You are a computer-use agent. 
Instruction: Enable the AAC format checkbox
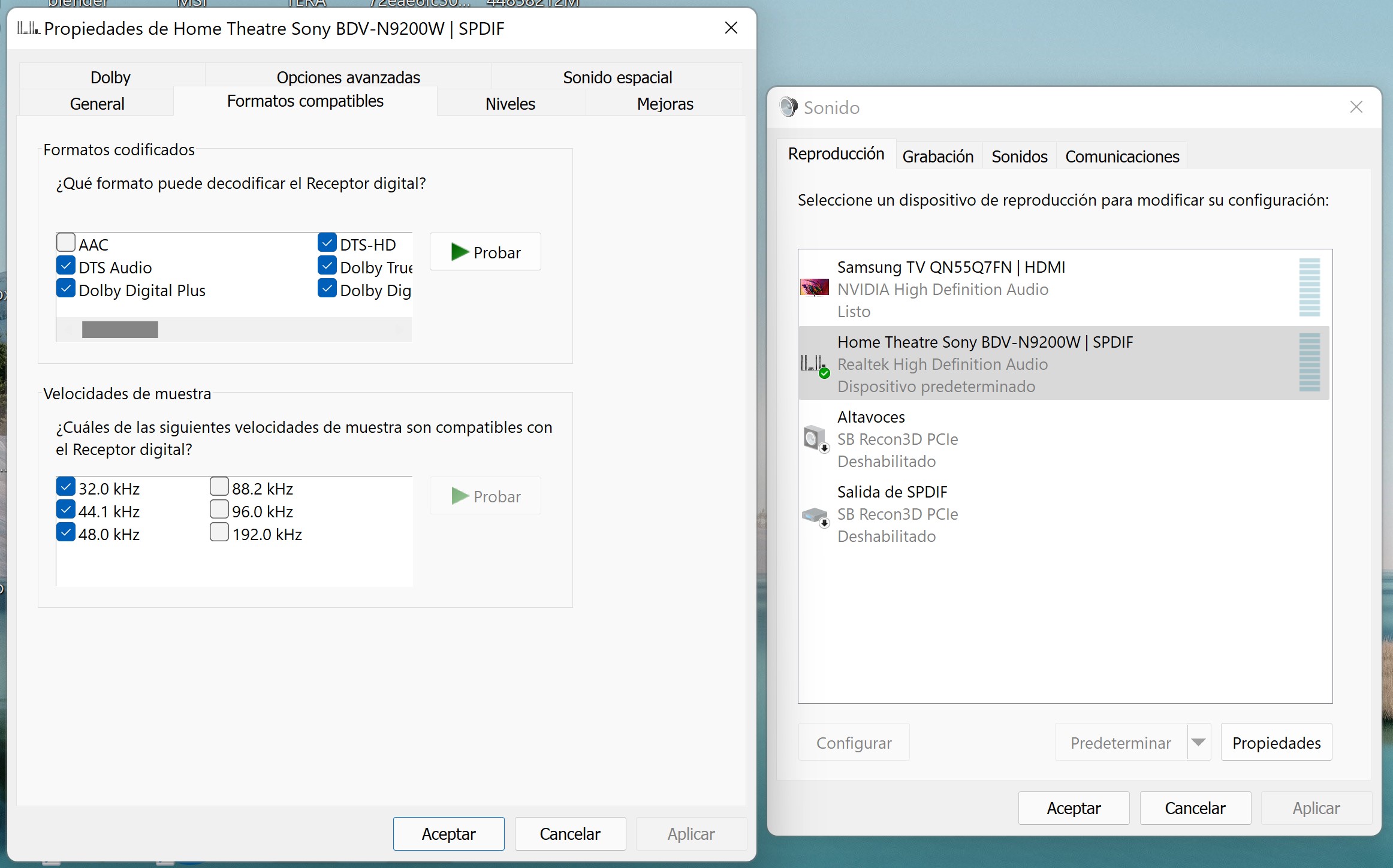coord(66,243)
